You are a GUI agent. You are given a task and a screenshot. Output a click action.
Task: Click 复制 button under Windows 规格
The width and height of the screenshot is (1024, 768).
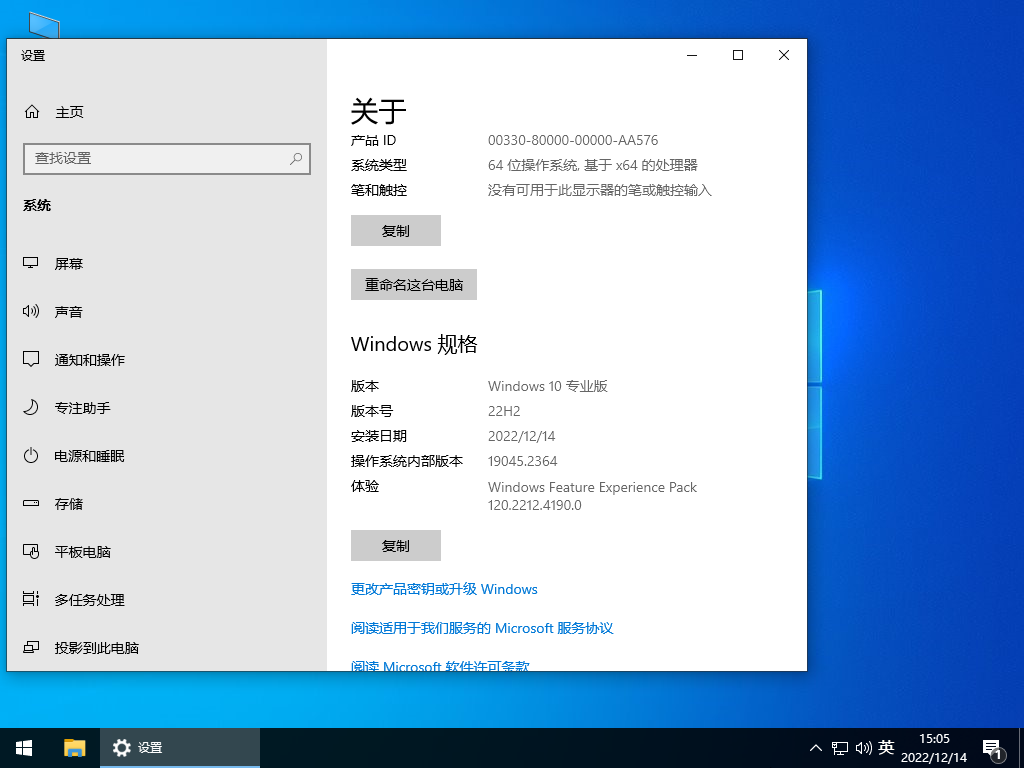[x=395, y=545]
